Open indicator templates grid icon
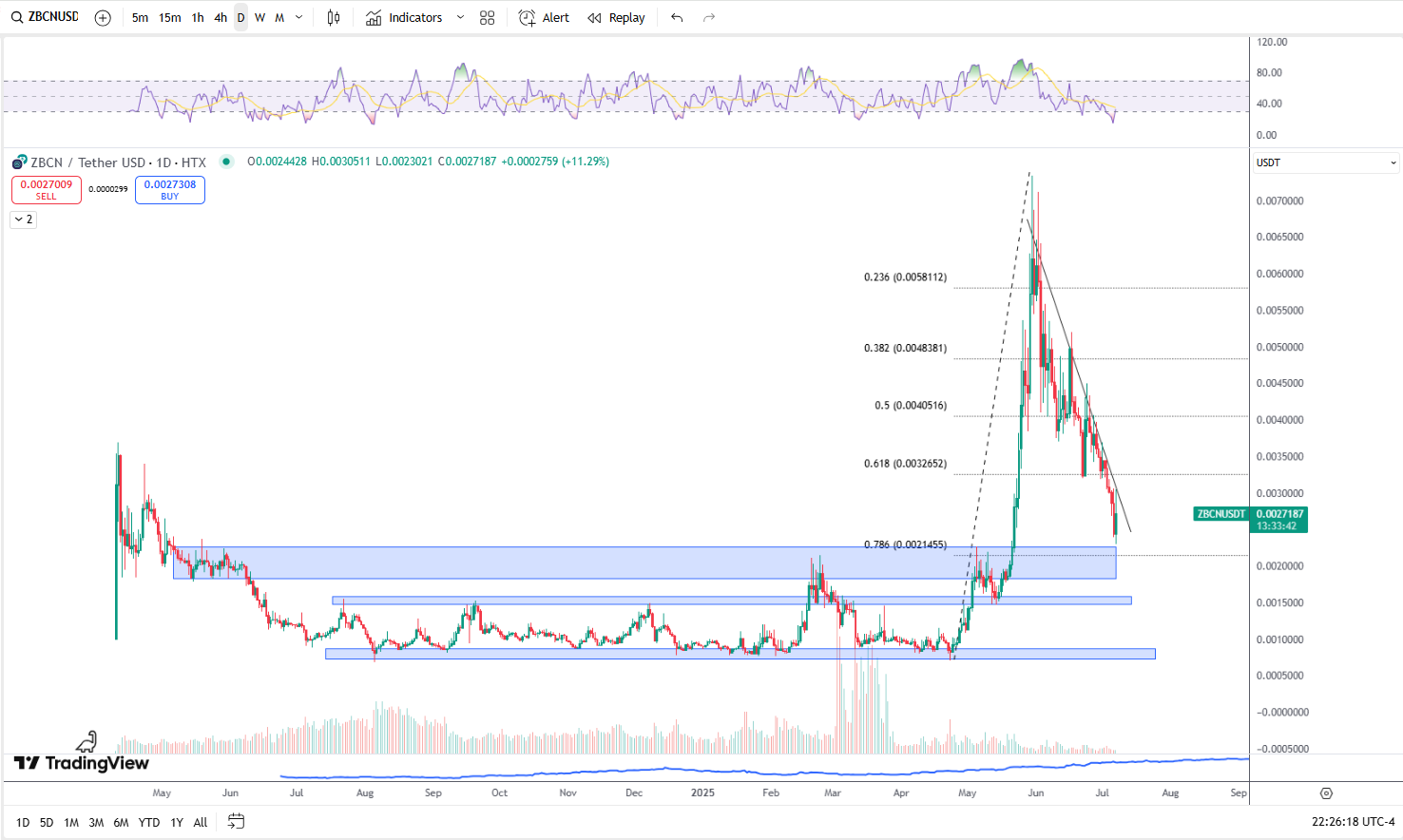Image resolution: width=1403 pixels, height=840 pixels. 488,17
